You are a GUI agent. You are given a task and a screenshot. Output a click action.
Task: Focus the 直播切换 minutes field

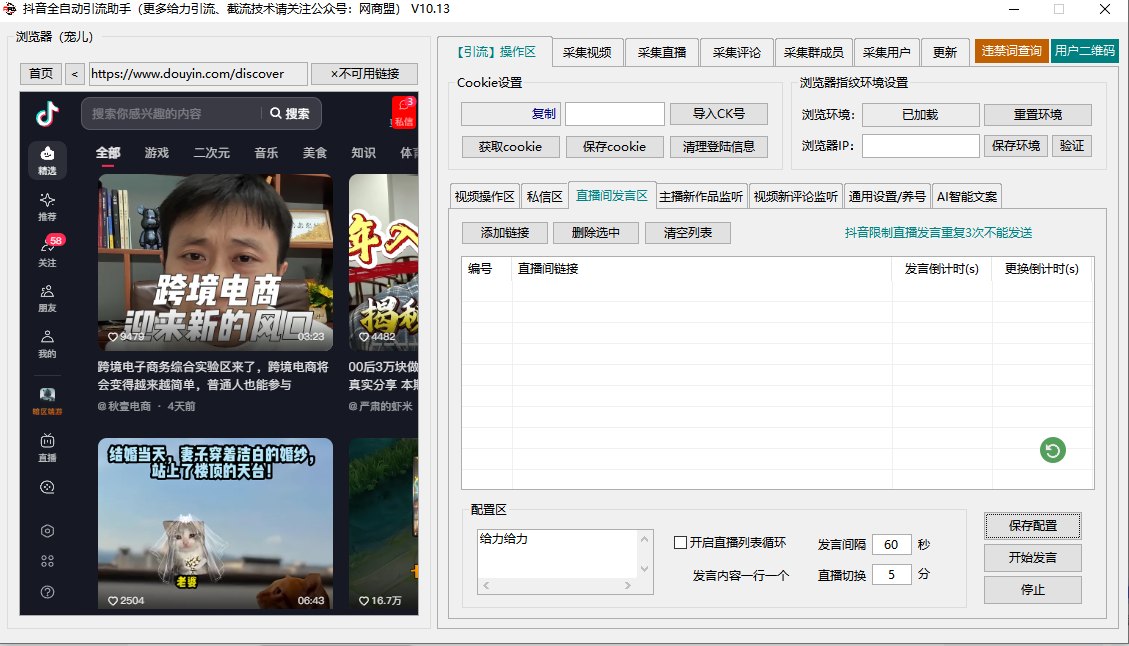(891, 574)
